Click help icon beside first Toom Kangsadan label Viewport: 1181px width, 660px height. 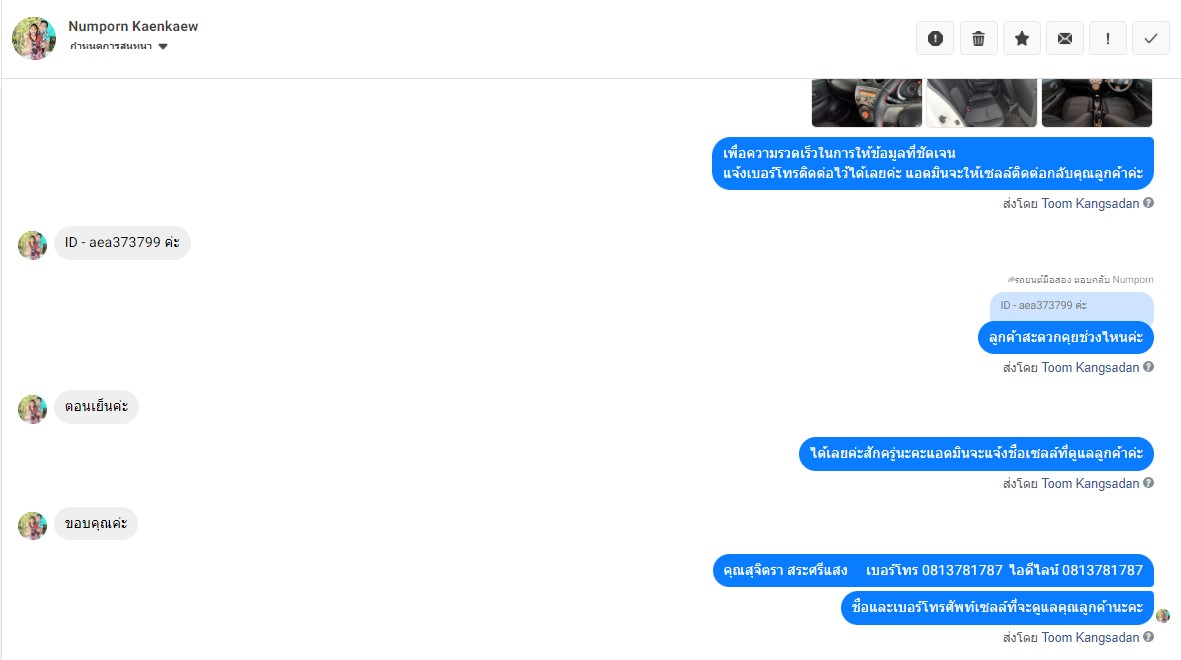pyautogui.click(x=1149, y=203)
